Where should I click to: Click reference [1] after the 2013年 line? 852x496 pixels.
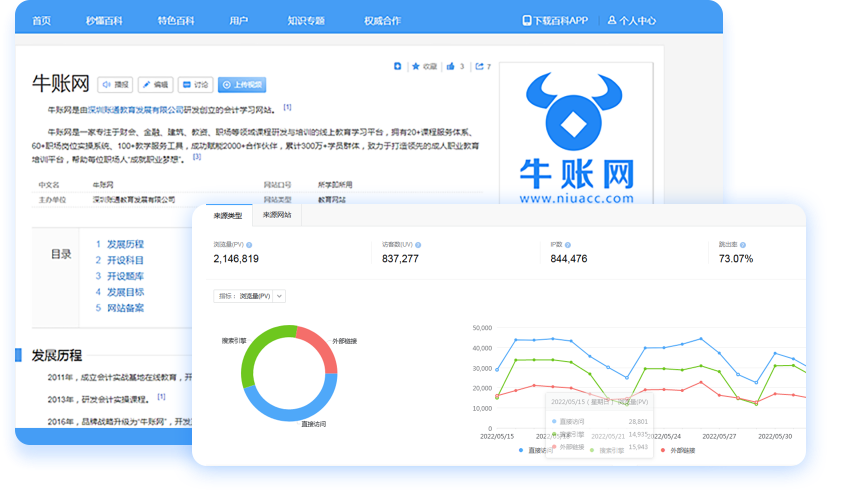tap(161, 397)
